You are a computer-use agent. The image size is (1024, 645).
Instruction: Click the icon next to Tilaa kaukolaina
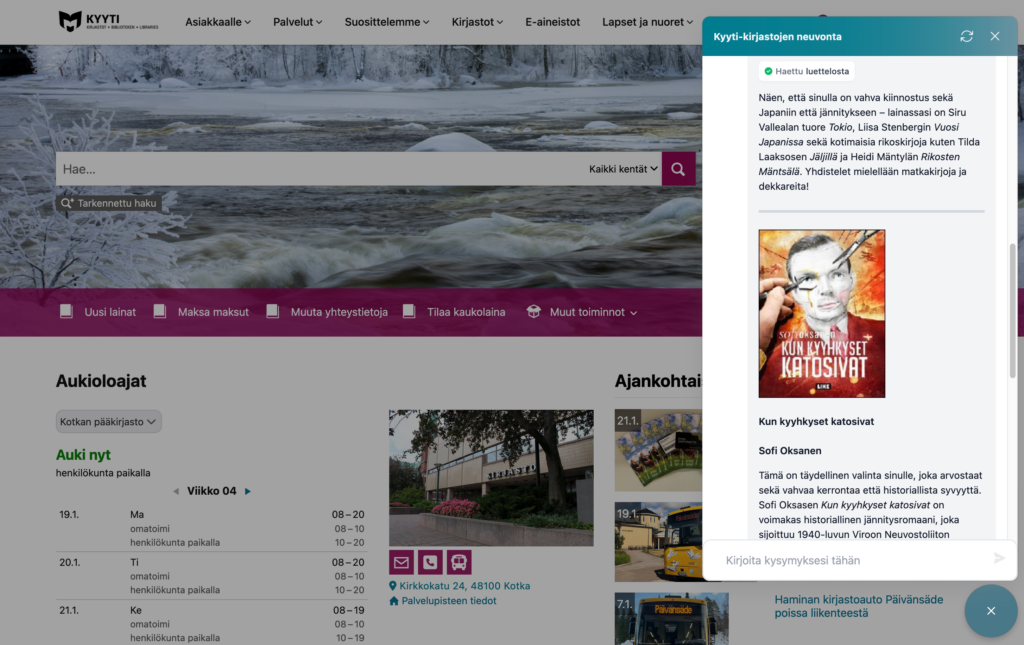(409, 311)
